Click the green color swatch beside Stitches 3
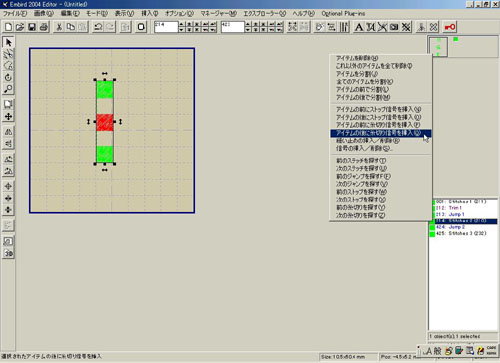 coord(432,234)
